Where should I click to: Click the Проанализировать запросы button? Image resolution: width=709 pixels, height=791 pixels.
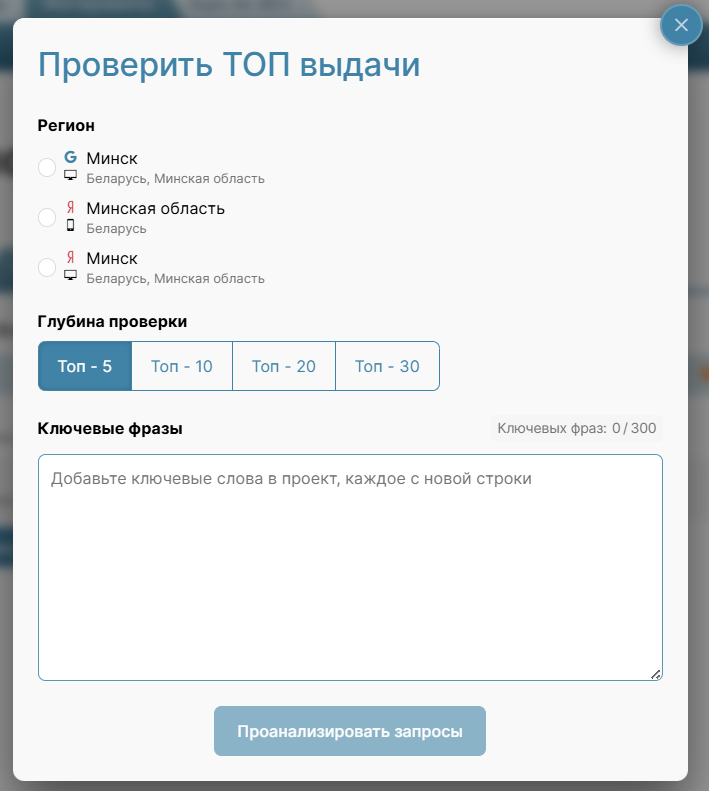tap(350, 731)
